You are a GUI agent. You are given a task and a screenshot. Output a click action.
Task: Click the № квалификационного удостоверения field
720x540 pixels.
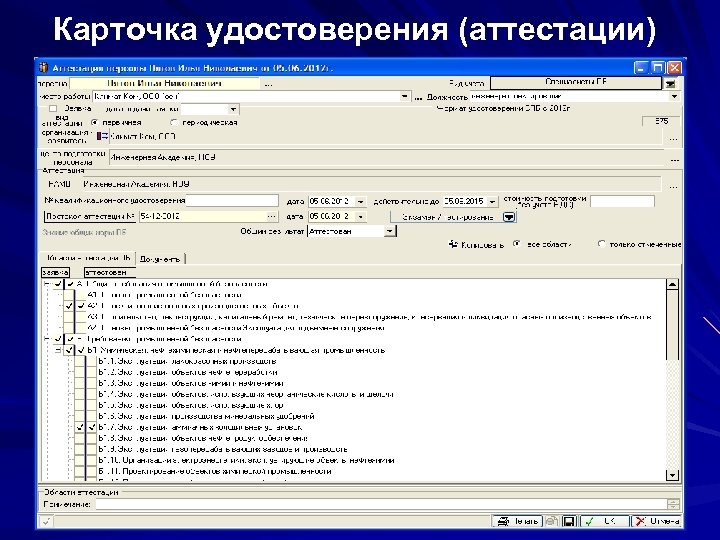click(x=232, y=201)
